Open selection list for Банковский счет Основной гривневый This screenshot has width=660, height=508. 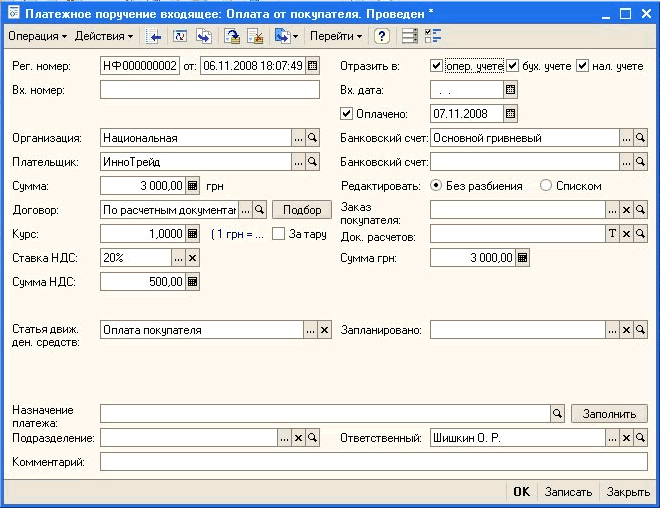627,138
